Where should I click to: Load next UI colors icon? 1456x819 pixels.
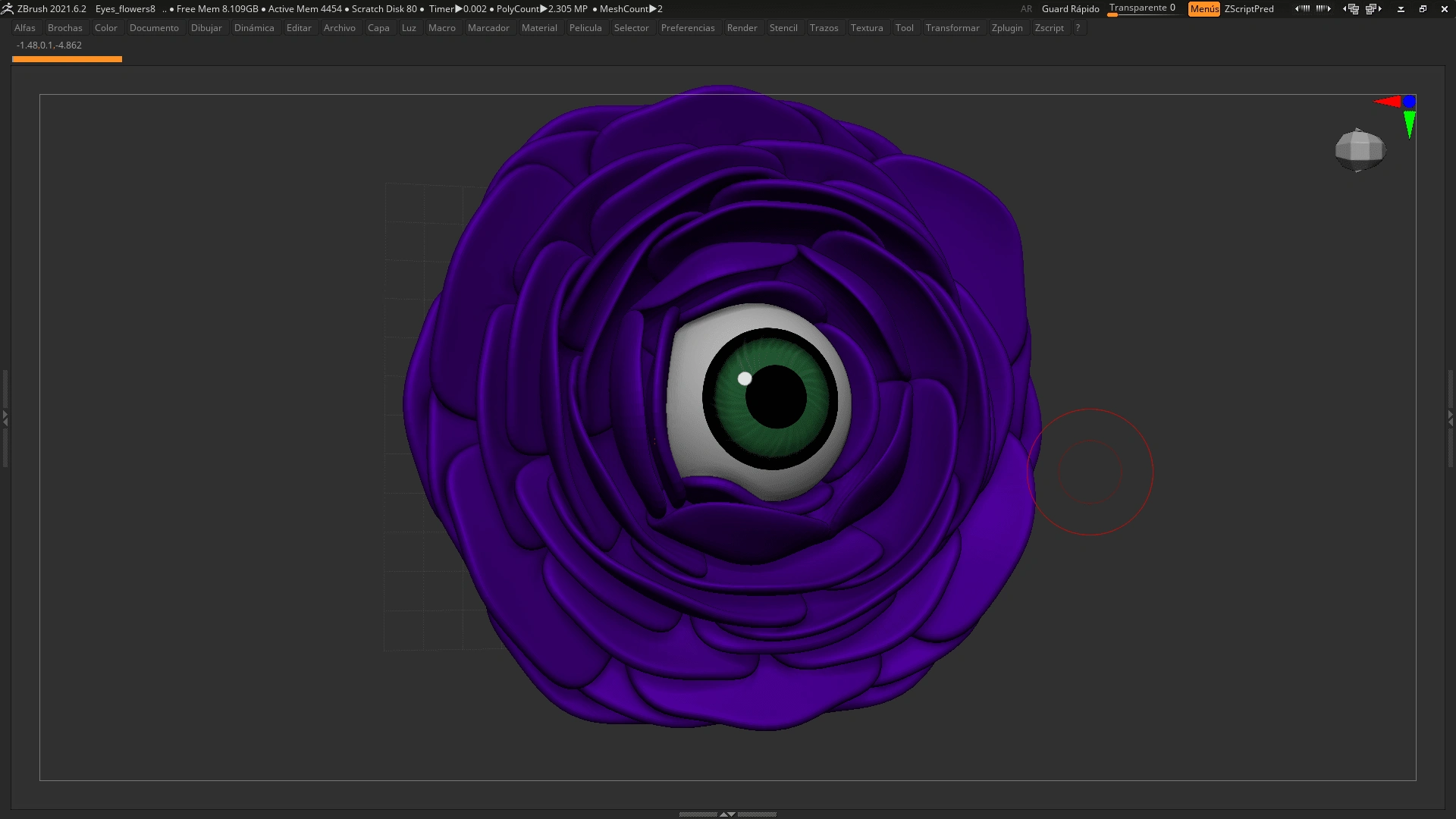point(1323,9)
